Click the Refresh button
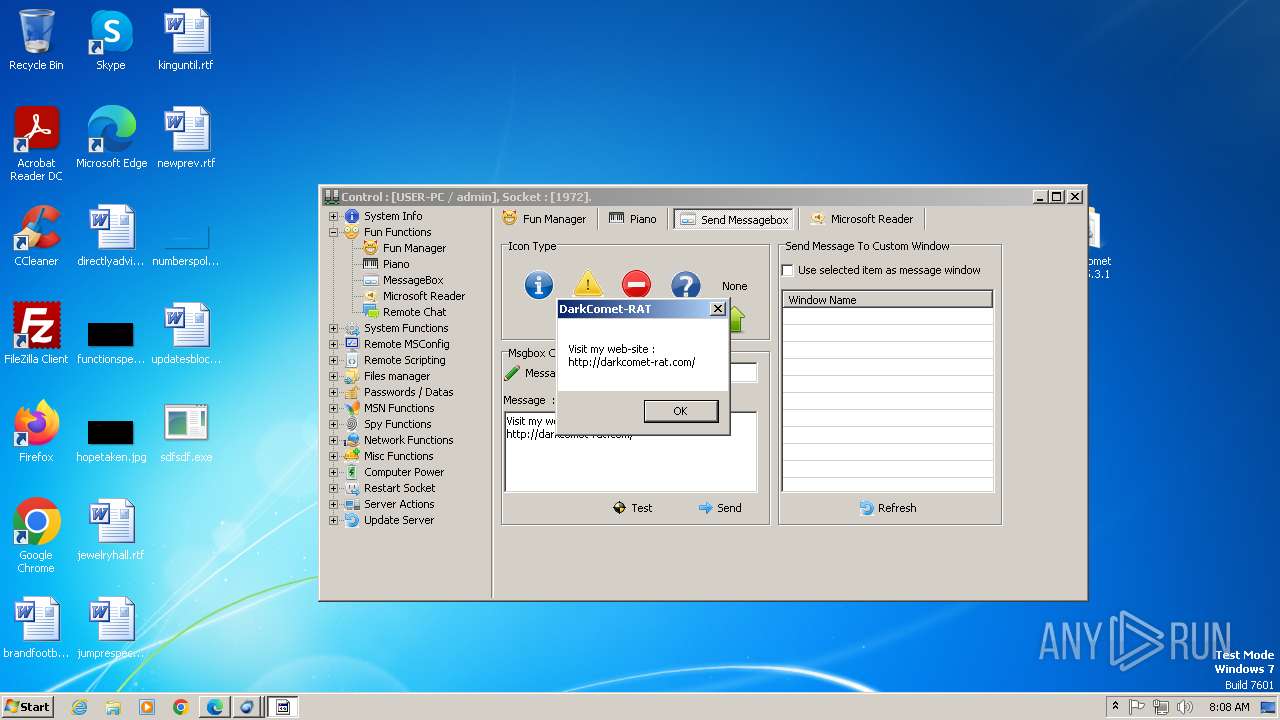This screenshot has height=720, width=1280. (888, 508)
